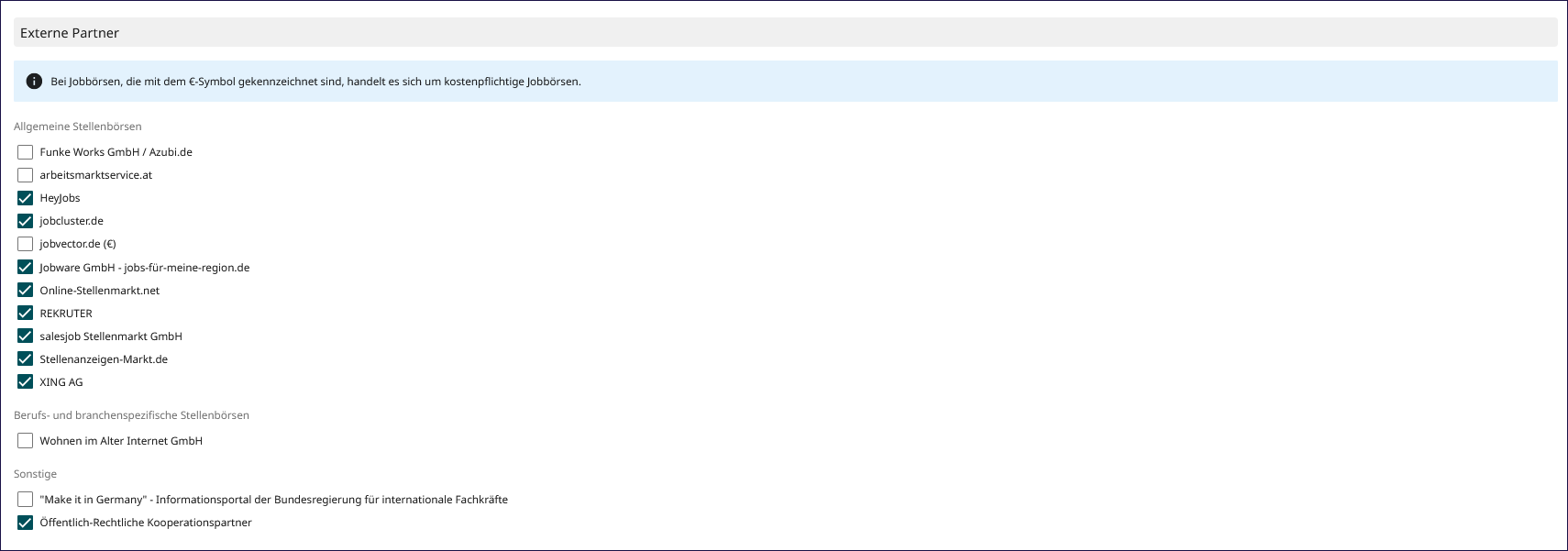The height and width of the screenshot is (551, 1568).
Task: Select the Wohnen im Alter Internet GmbH checkbox
Action: pos(26,441)
